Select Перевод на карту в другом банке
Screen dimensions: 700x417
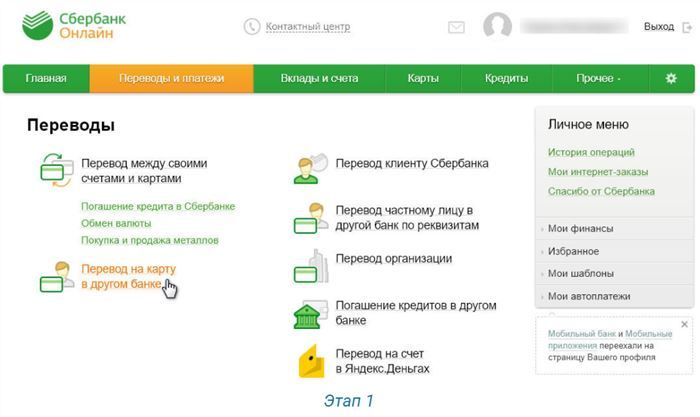[x=129, y=276]
